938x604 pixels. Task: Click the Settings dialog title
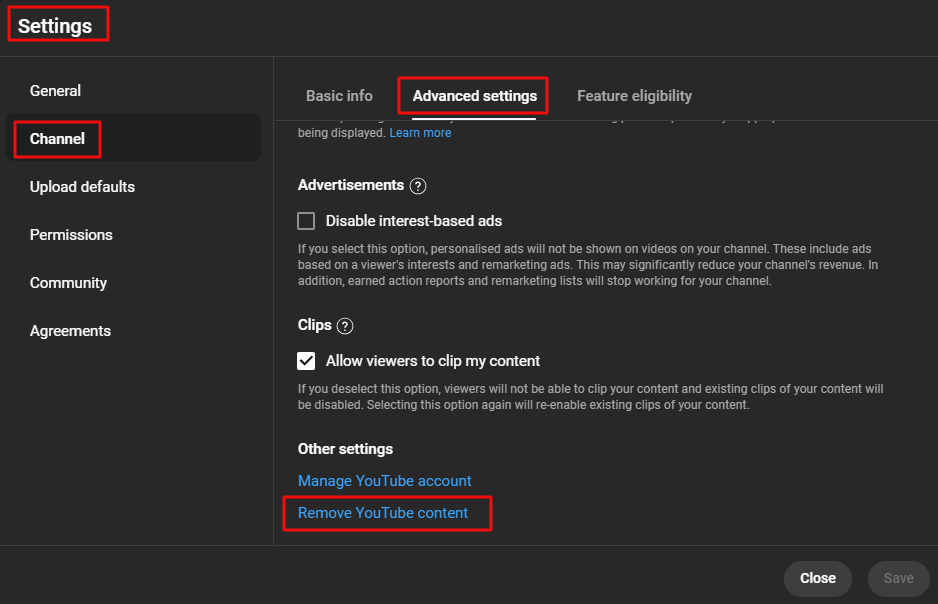[55, 26]
